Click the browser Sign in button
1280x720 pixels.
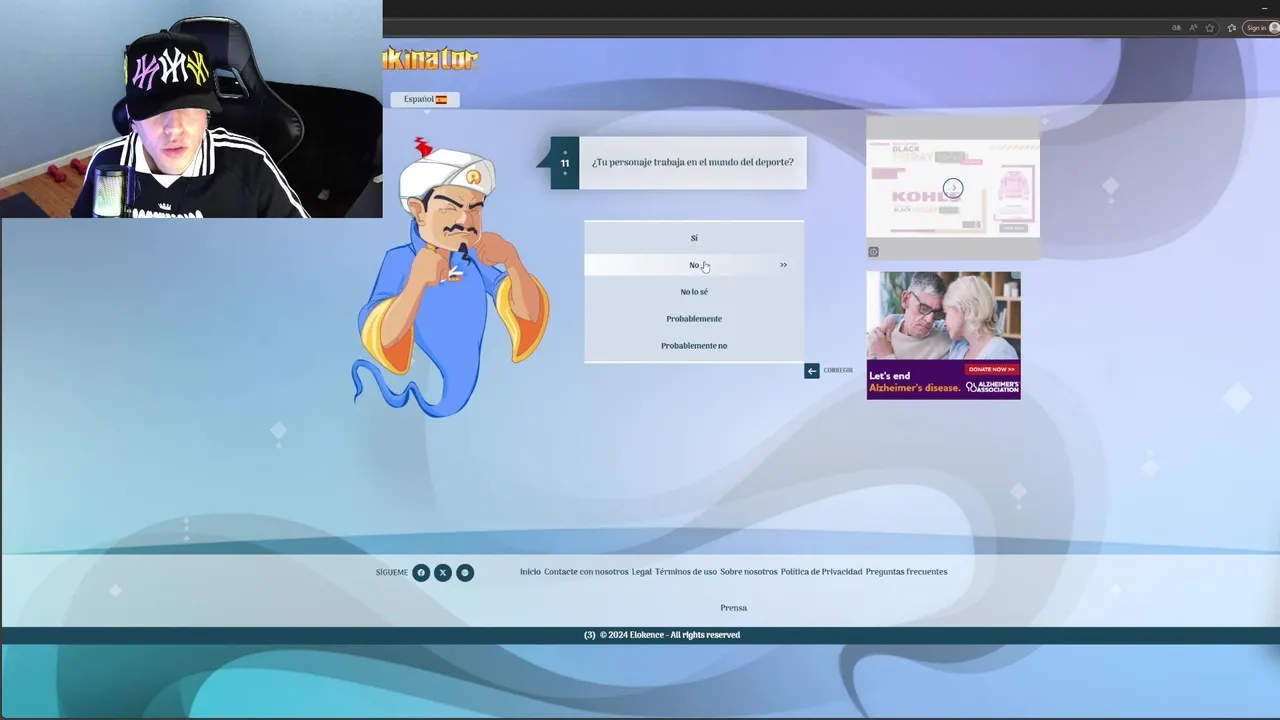coord(1261,28)
